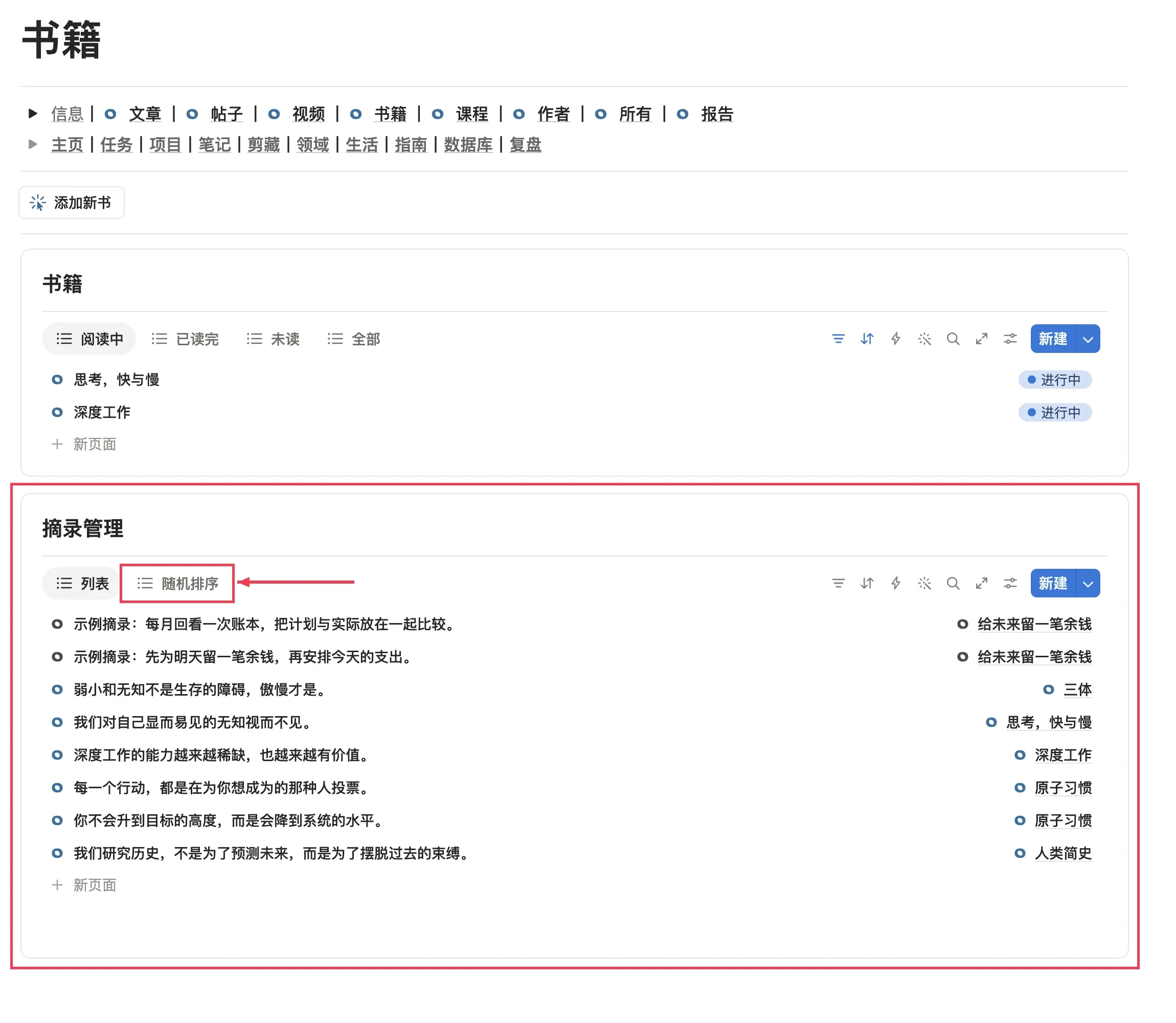Image resolution: width=1176 pixels, height=1023 pixels.
Task: Open dropdown arrow next to 新建 in 书籍
Action: tap(1088, 339)
